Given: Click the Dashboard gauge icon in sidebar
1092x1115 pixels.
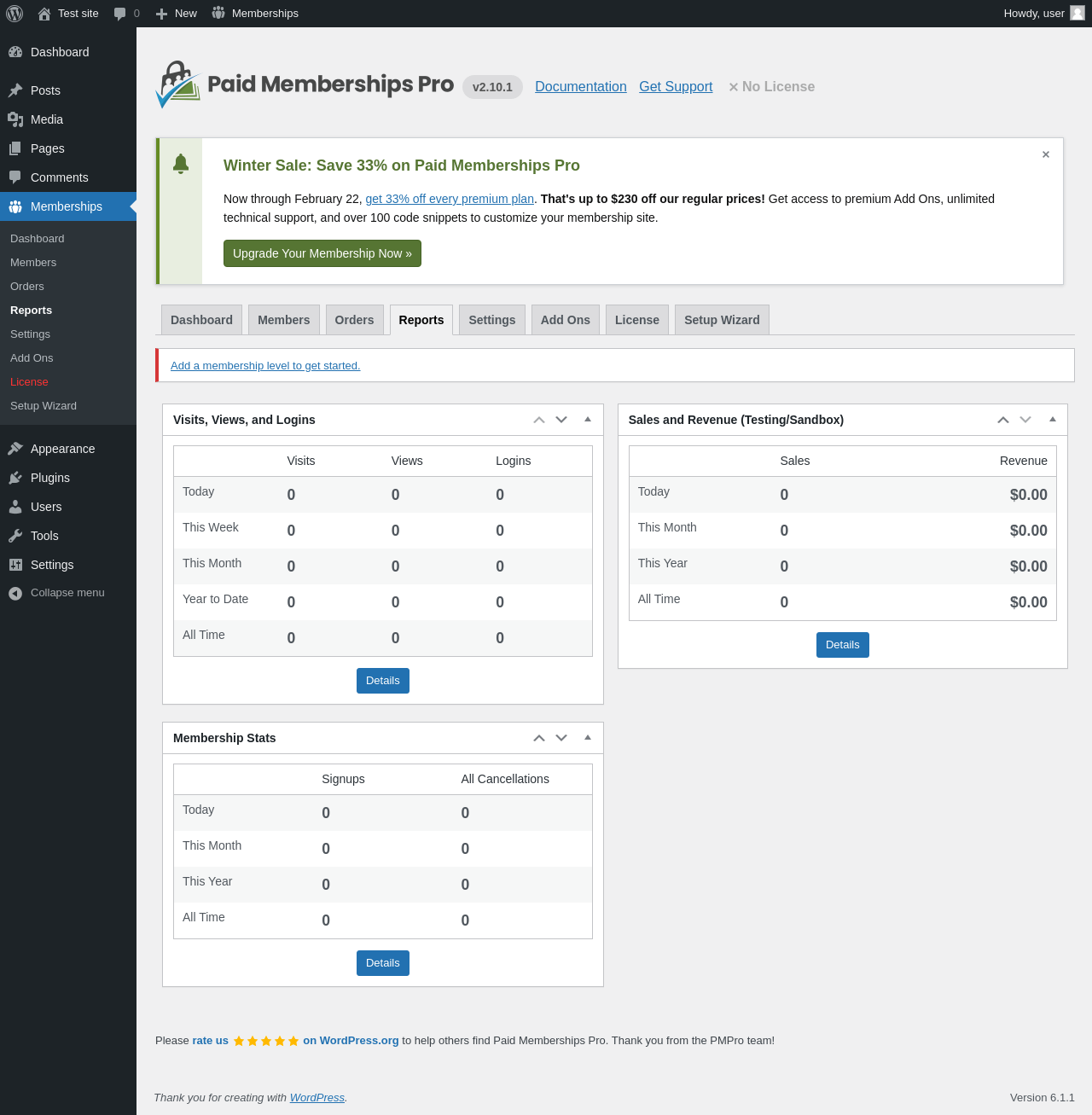Looking at the screenshot, I should coord(15,52).
